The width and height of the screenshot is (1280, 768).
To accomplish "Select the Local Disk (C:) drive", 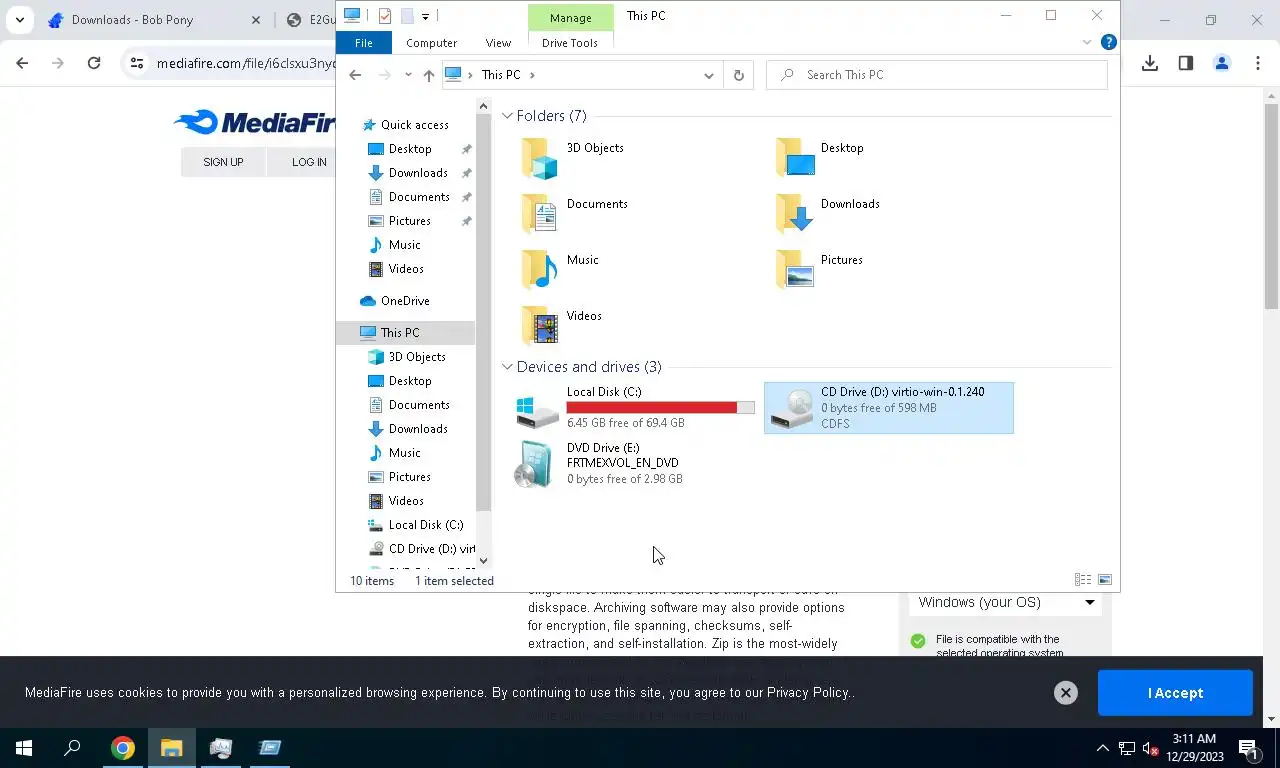I will [x=635, y=407].
